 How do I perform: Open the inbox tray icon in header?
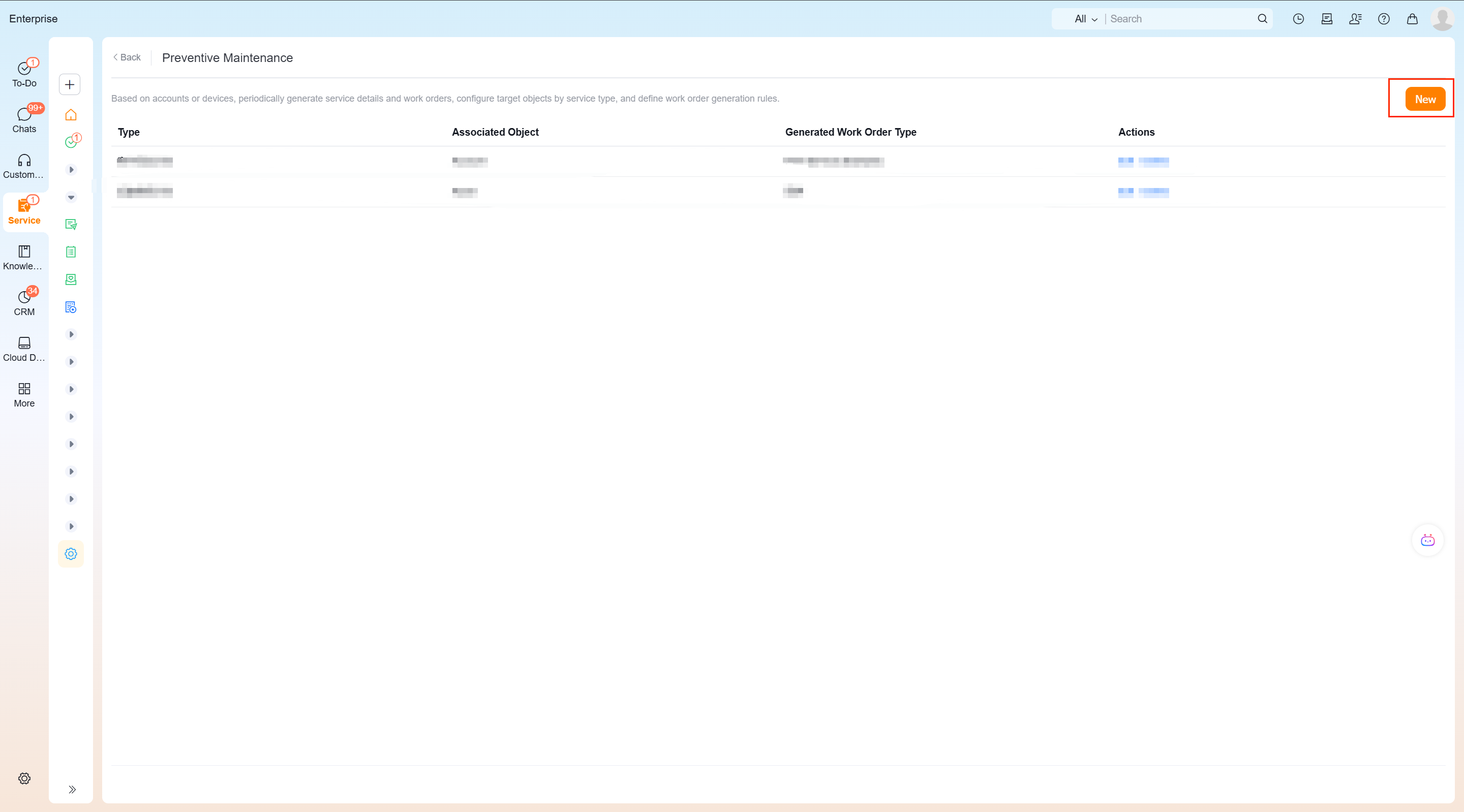point(1327,19)
